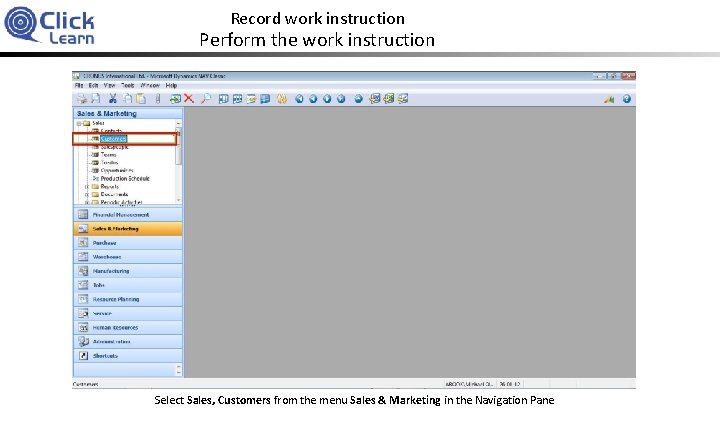Screen dimensions: 720x437
Task: Open the Help menu
Action: click(171, 85)
